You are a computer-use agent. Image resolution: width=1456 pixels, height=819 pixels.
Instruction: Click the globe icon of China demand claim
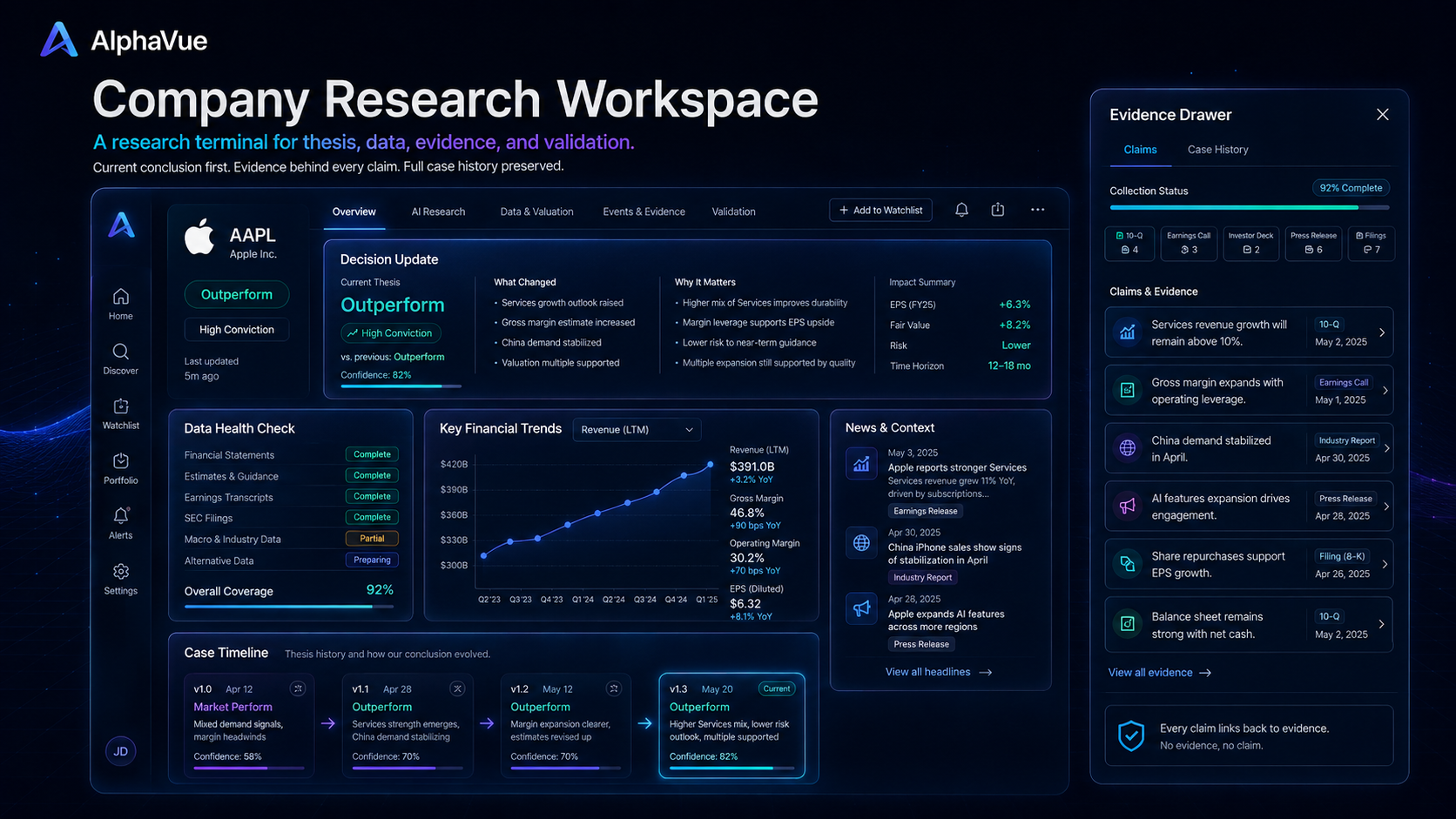[1128, 448]
